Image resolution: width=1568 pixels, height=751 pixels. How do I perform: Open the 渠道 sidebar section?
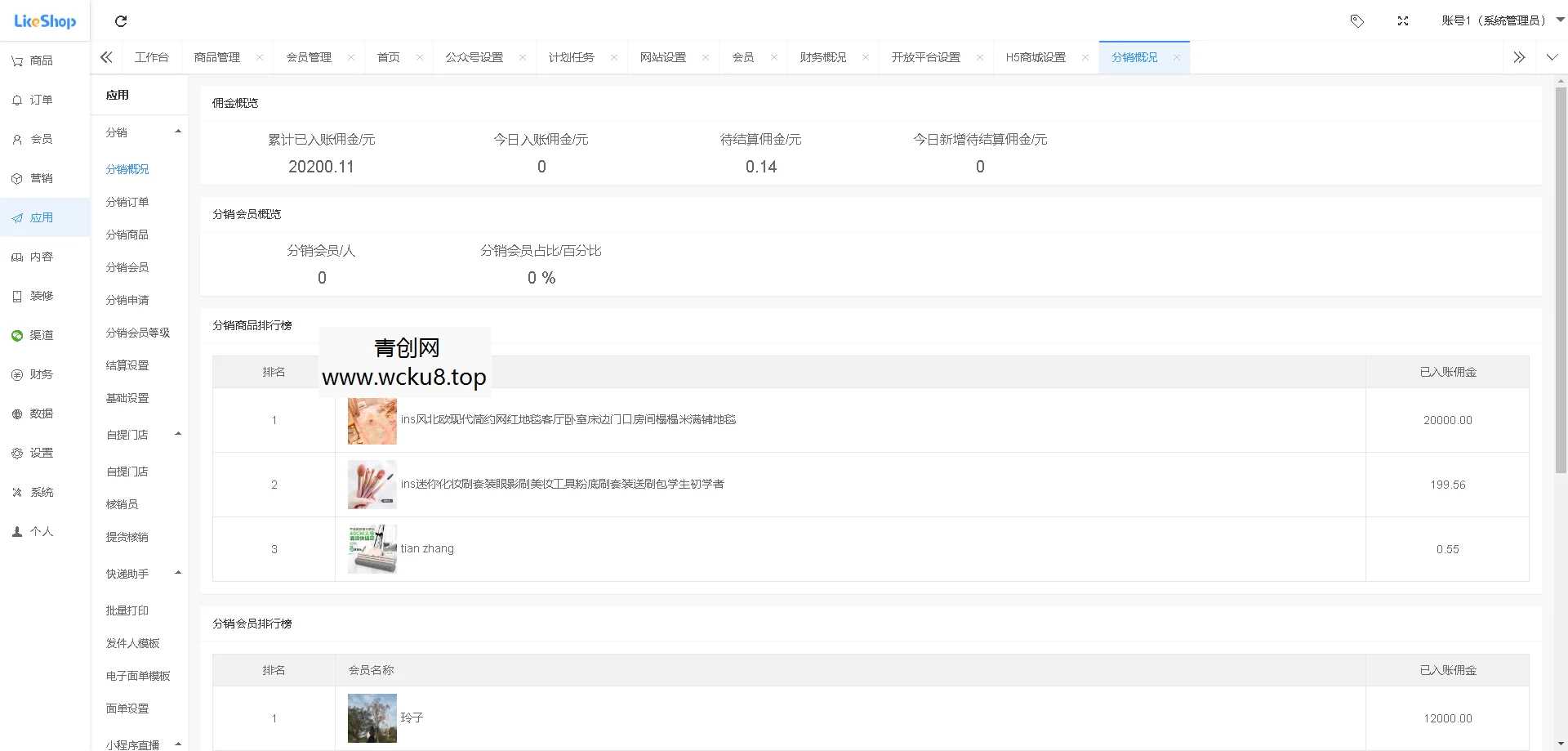[x=34, y=334]
